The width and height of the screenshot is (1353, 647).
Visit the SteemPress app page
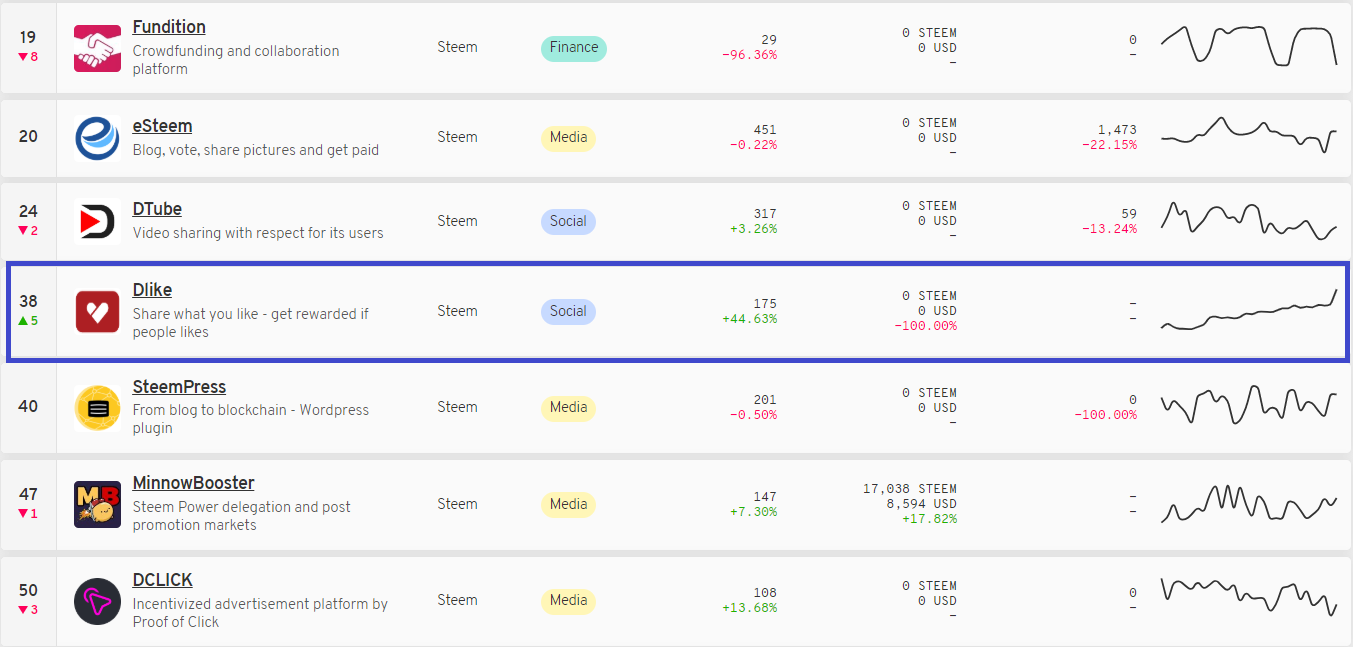[179, 387]
